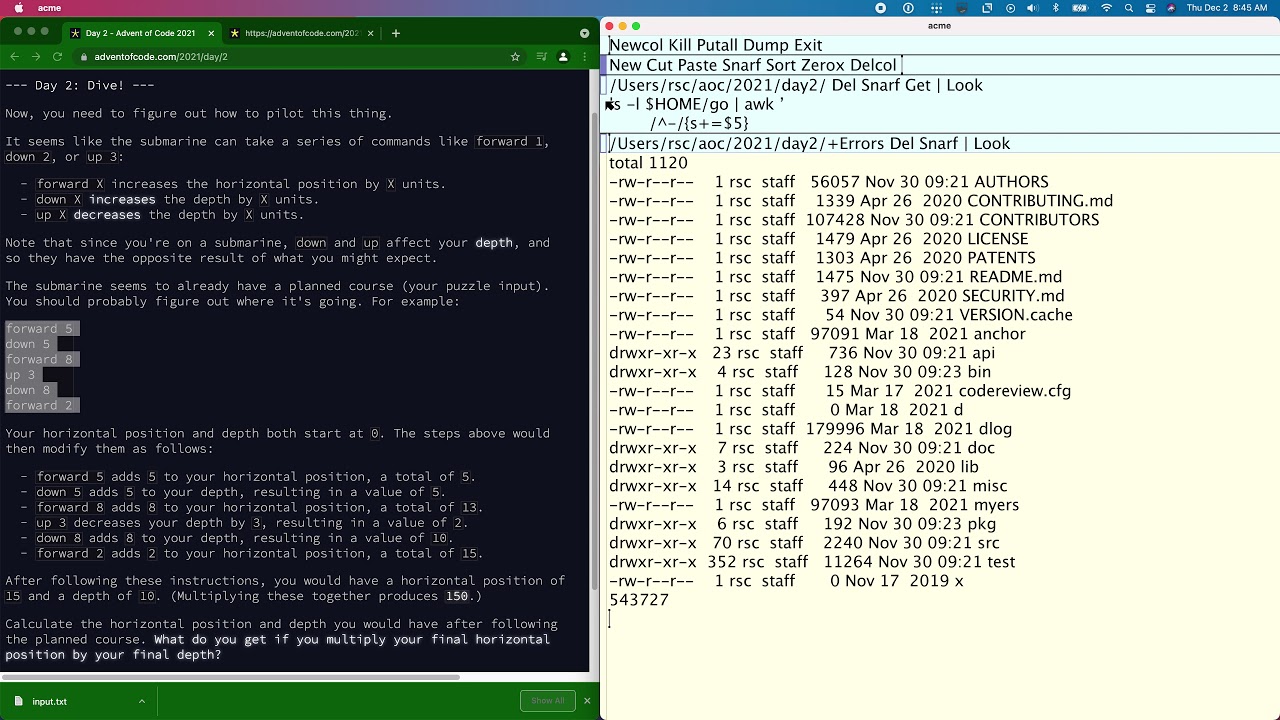The width and height of the screenshot is (1280, 720).
Task: Click the Chrome forward arrow
Action: (x=36, y=57)
